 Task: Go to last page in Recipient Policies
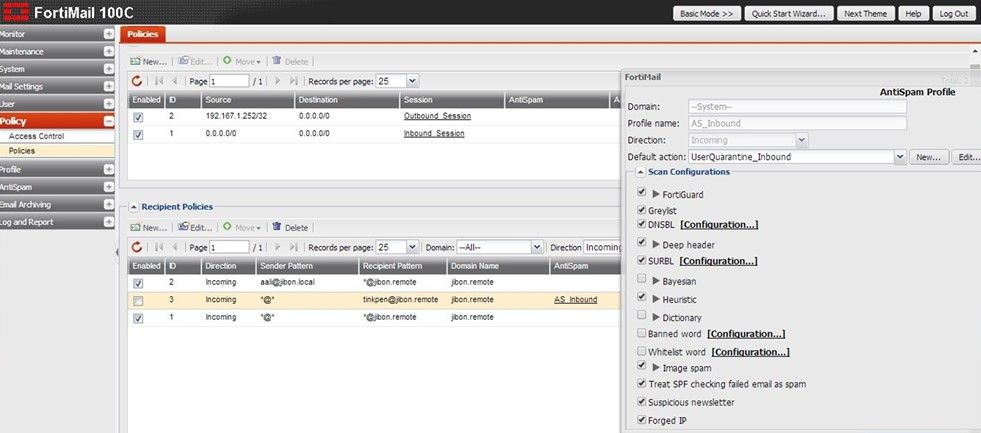(293, 247)
